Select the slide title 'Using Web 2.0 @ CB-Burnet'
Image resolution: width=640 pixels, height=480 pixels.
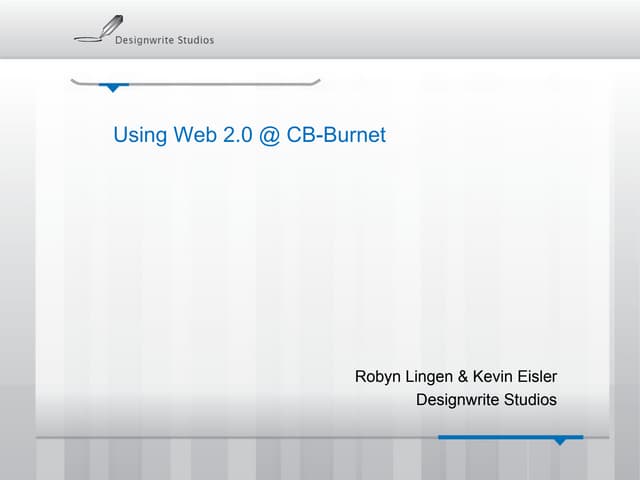(249, 135)
